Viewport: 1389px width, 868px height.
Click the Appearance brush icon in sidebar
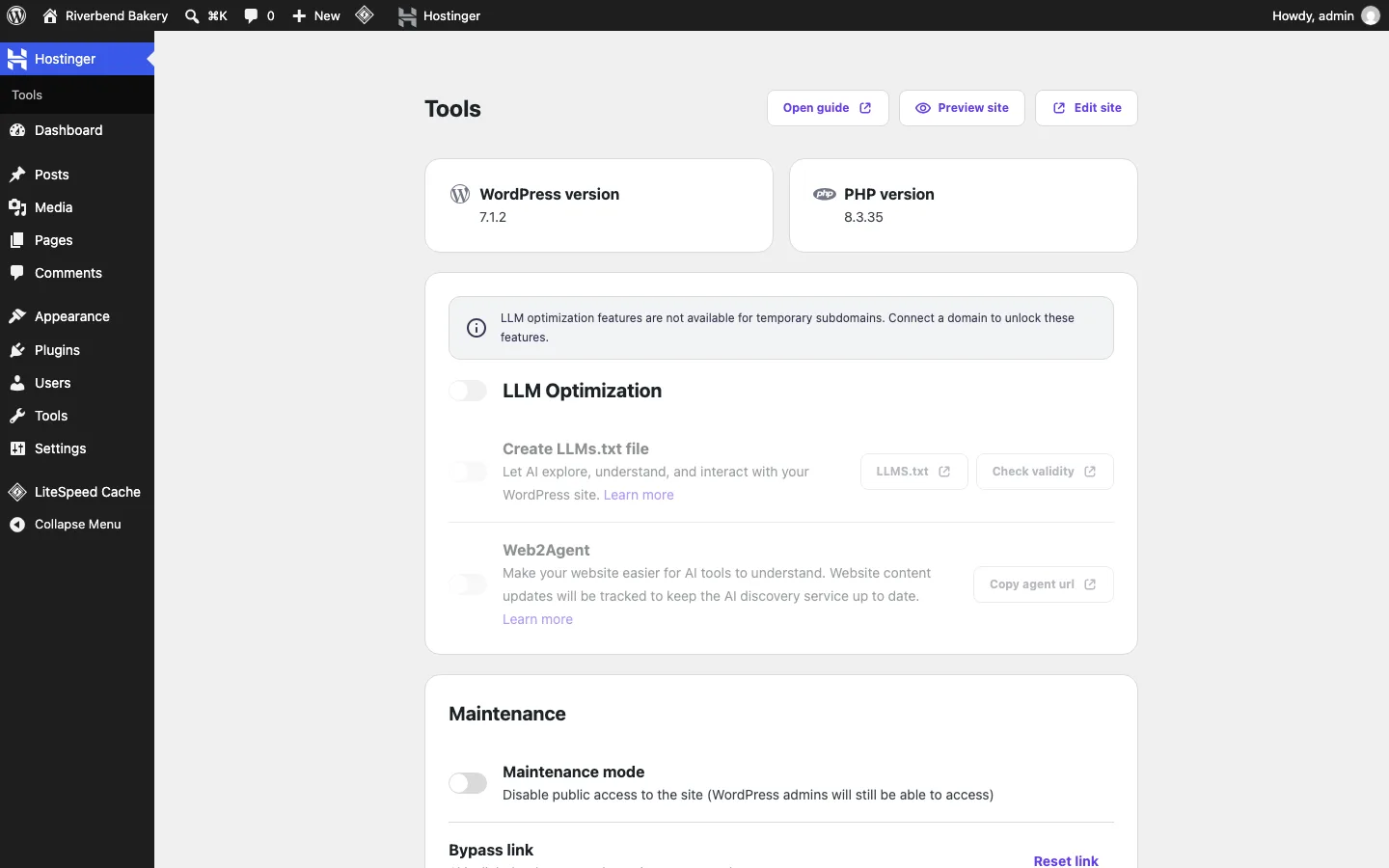(17, 316)
